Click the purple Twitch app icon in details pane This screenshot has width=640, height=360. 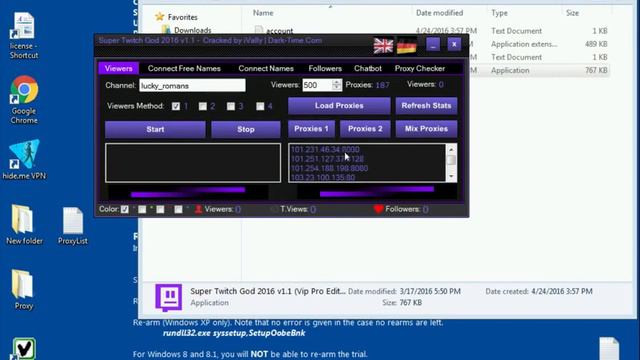[x=168, y=297]
